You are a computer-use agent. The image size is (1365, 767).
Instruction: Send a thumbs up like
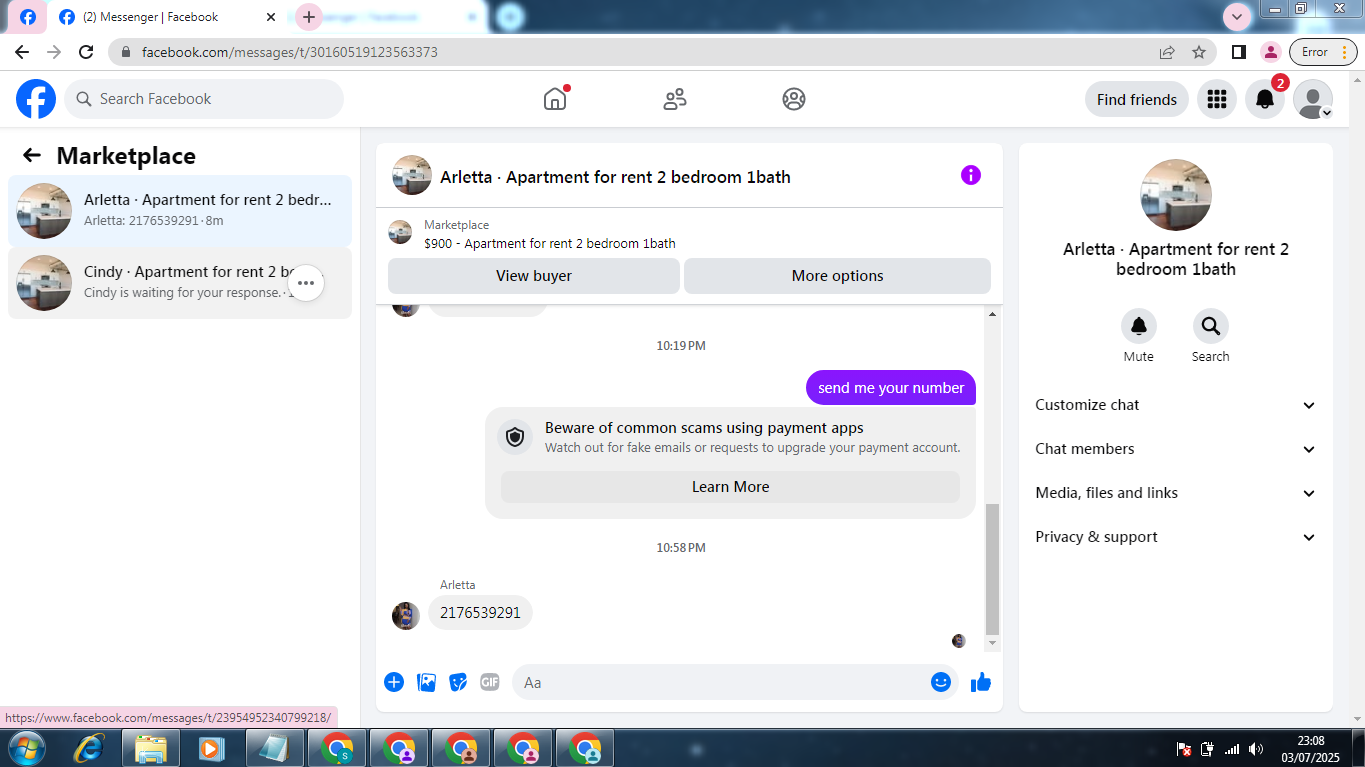(980, 682)
